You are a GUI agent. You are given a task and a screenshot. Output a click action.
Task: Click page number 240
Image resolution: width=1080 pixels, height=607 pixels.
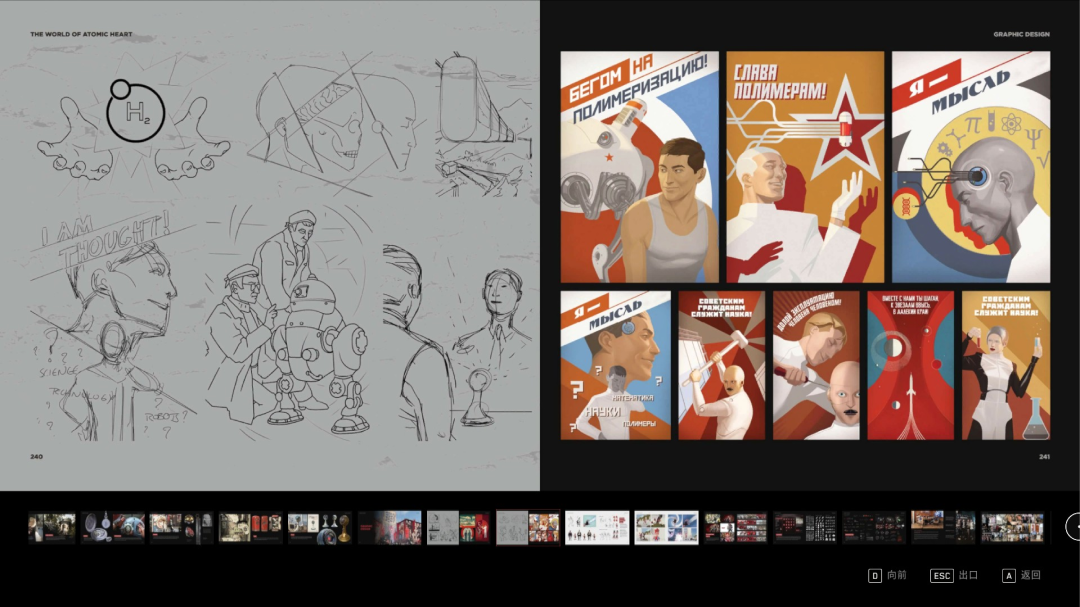tap(37, 456)
